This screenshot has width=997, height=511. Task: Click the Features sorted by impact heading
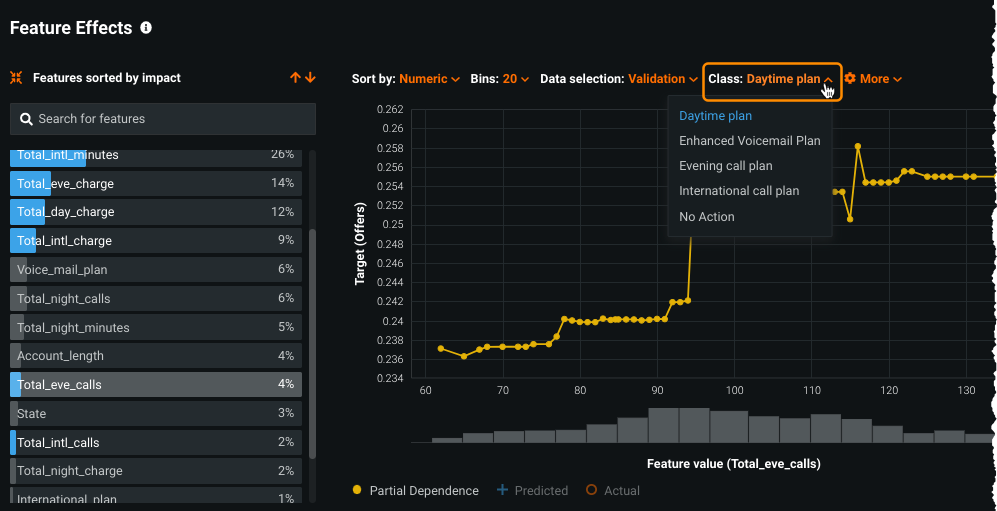click(x=107, y=78)
